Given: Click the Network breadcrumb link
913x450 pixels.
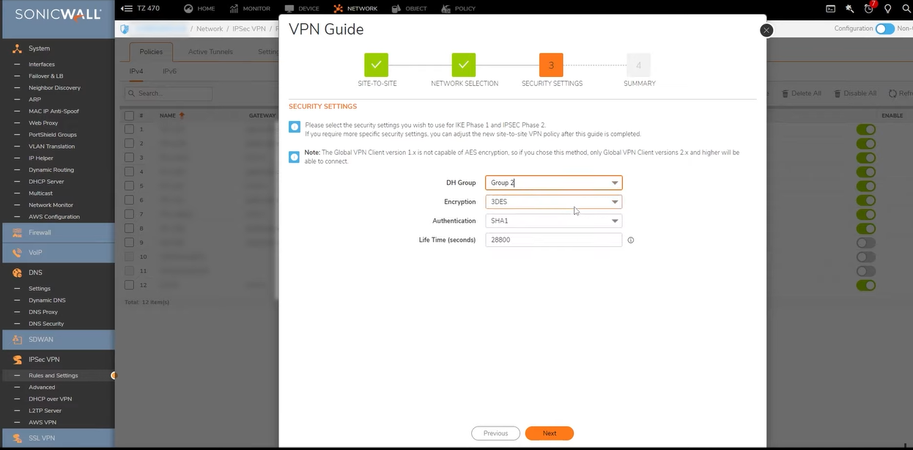Looking at the screenshot, I should click(210, 29).
